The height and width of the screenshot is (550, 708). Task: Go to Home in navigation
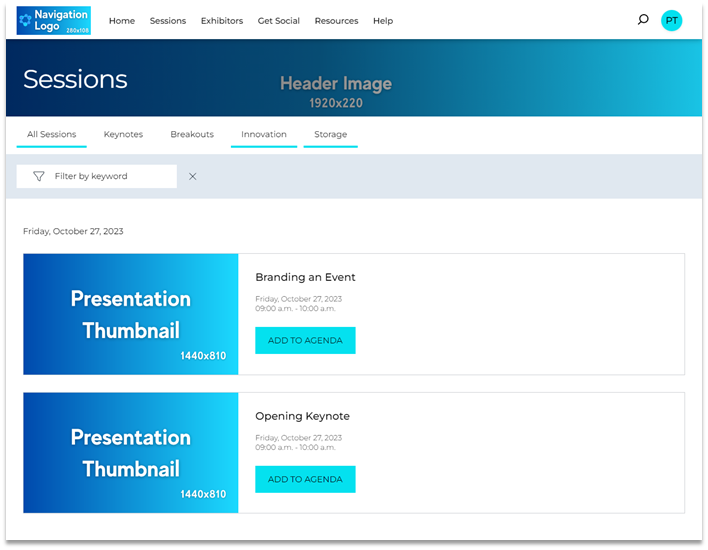(x=122, y=21)
